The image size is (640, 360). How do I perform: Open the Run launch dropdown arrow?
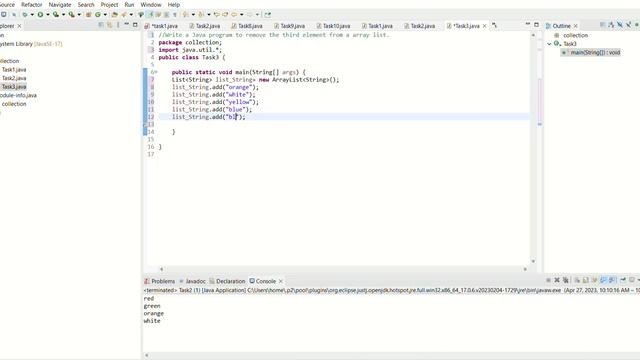click(x=48, y=15)
